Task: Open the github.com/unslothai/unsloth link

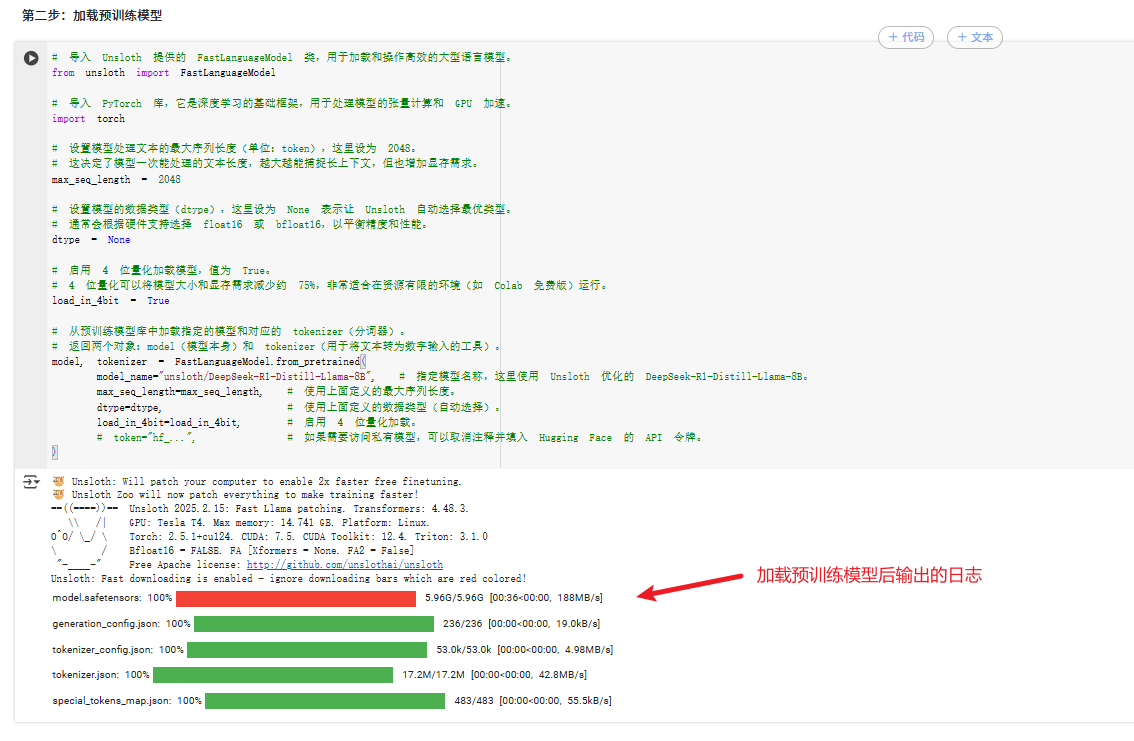Action: click(x=345, y=565)
